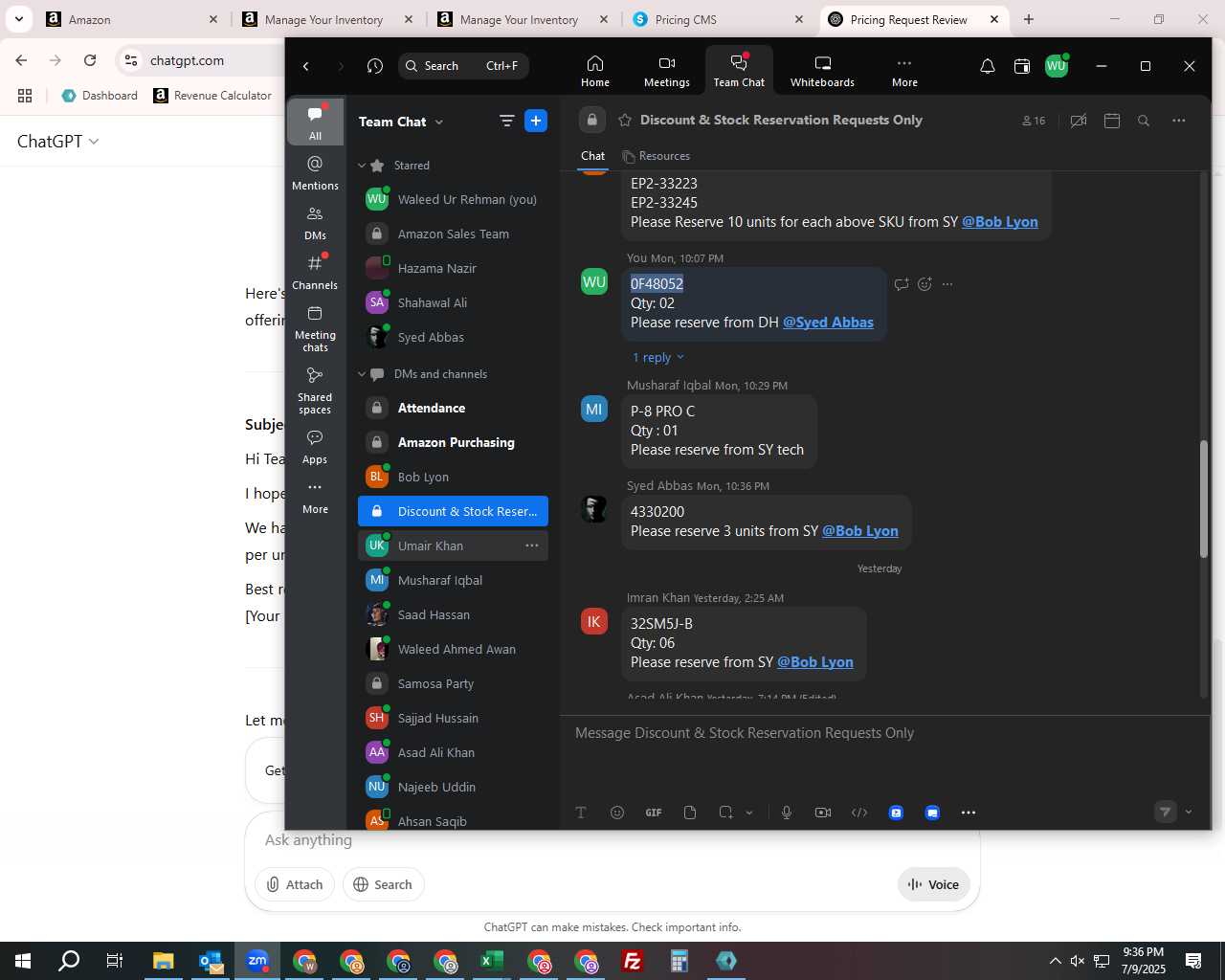The image size is (1225, 980).
Task: Open the Amazon Purchasing channel
Action: pos(453,442)
